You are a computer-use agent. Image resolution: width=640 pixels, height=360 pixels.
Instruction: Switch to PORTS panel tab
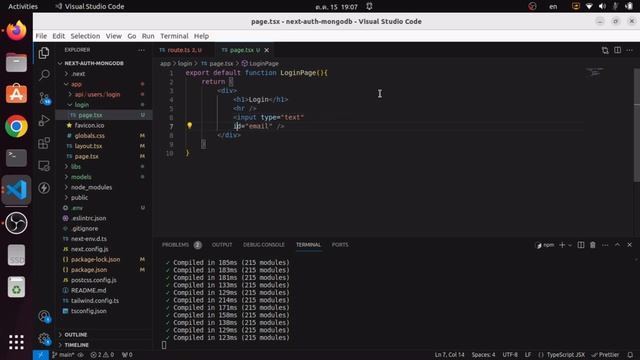pyautogui.click(x=340, y=245)
